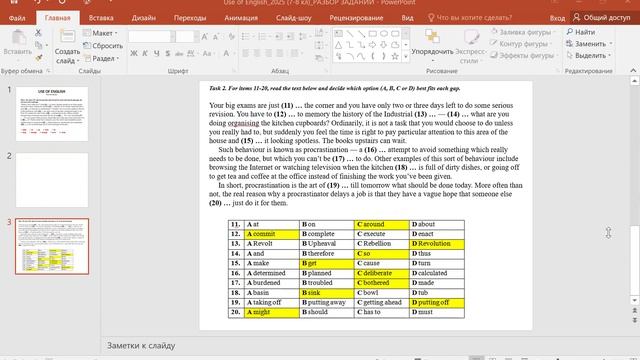Select the triangle shape in gallery
Screen dimensions: 640x360
(x=338, y=45)
